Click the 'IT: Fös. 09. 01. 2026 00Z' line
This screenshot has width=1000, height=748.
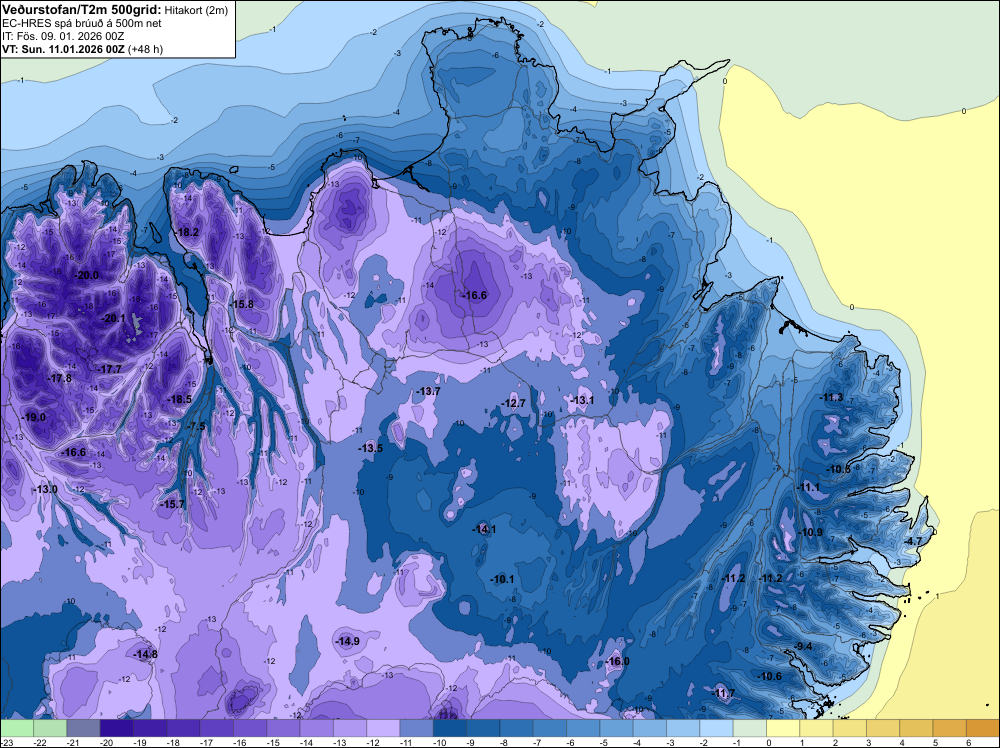point(63,36)
